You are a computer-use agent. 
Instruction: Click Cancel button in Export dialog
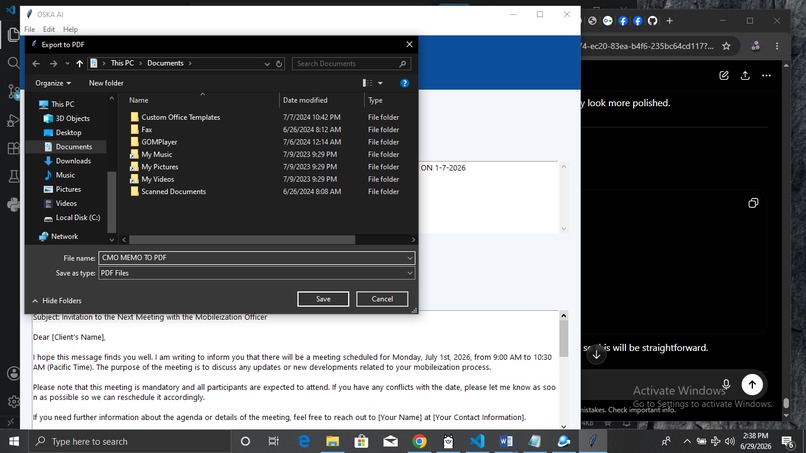pos(382,299)
